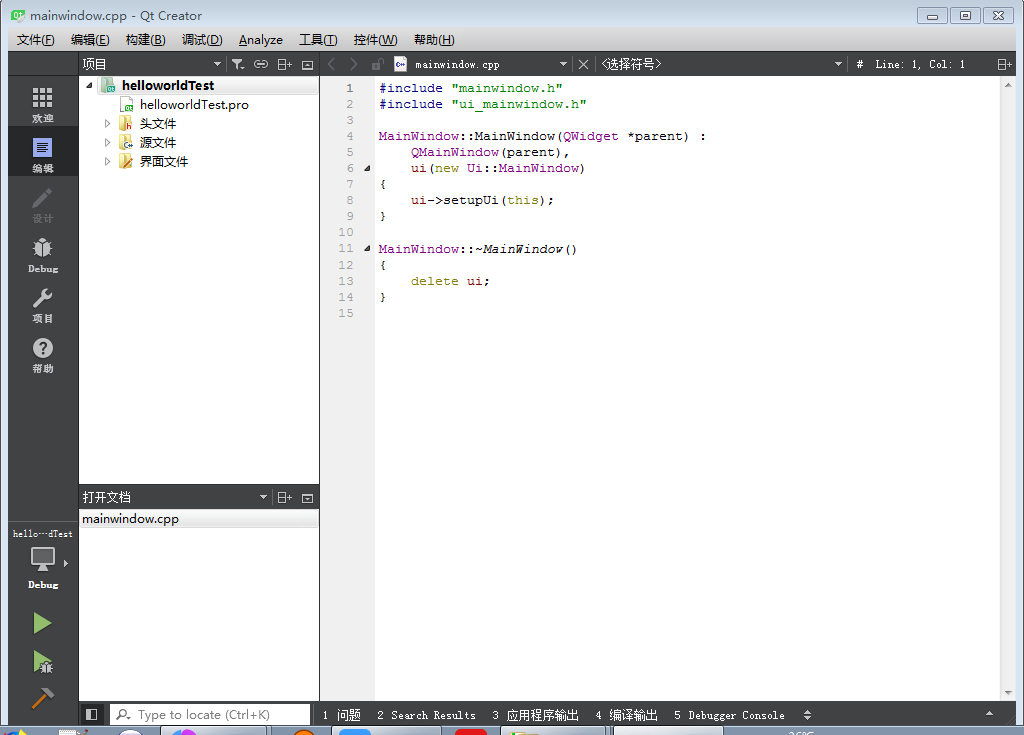This screenshot has height=735, width=1024.
Task: Open the build kit selector monitor icon
Action: pos(42,560)
